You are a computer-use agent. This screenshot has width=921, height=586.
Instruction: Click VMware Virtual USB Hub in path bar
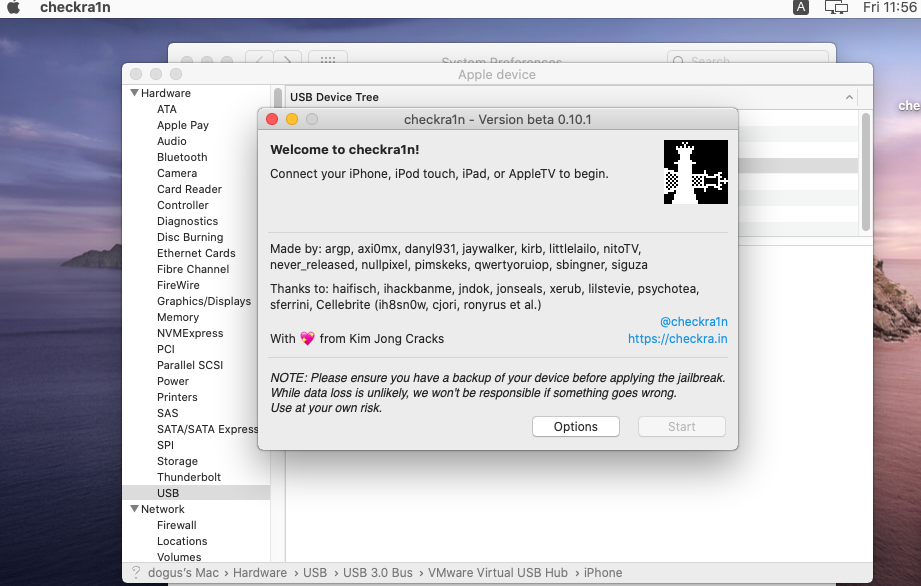pyautogui.click(x=498, y=572)
